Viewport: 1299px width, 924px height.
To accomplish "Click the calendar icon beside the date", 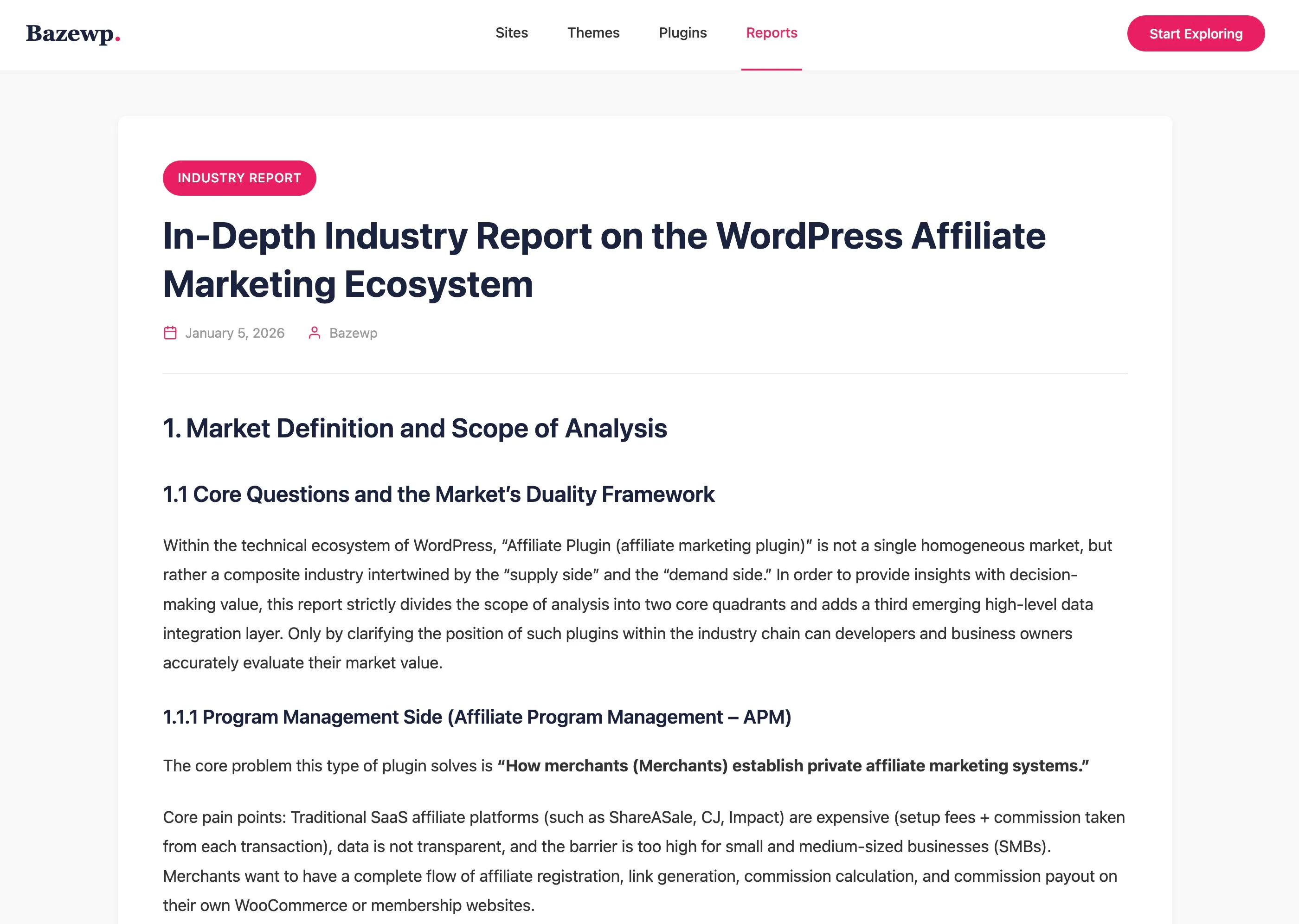I will [170, 333].
